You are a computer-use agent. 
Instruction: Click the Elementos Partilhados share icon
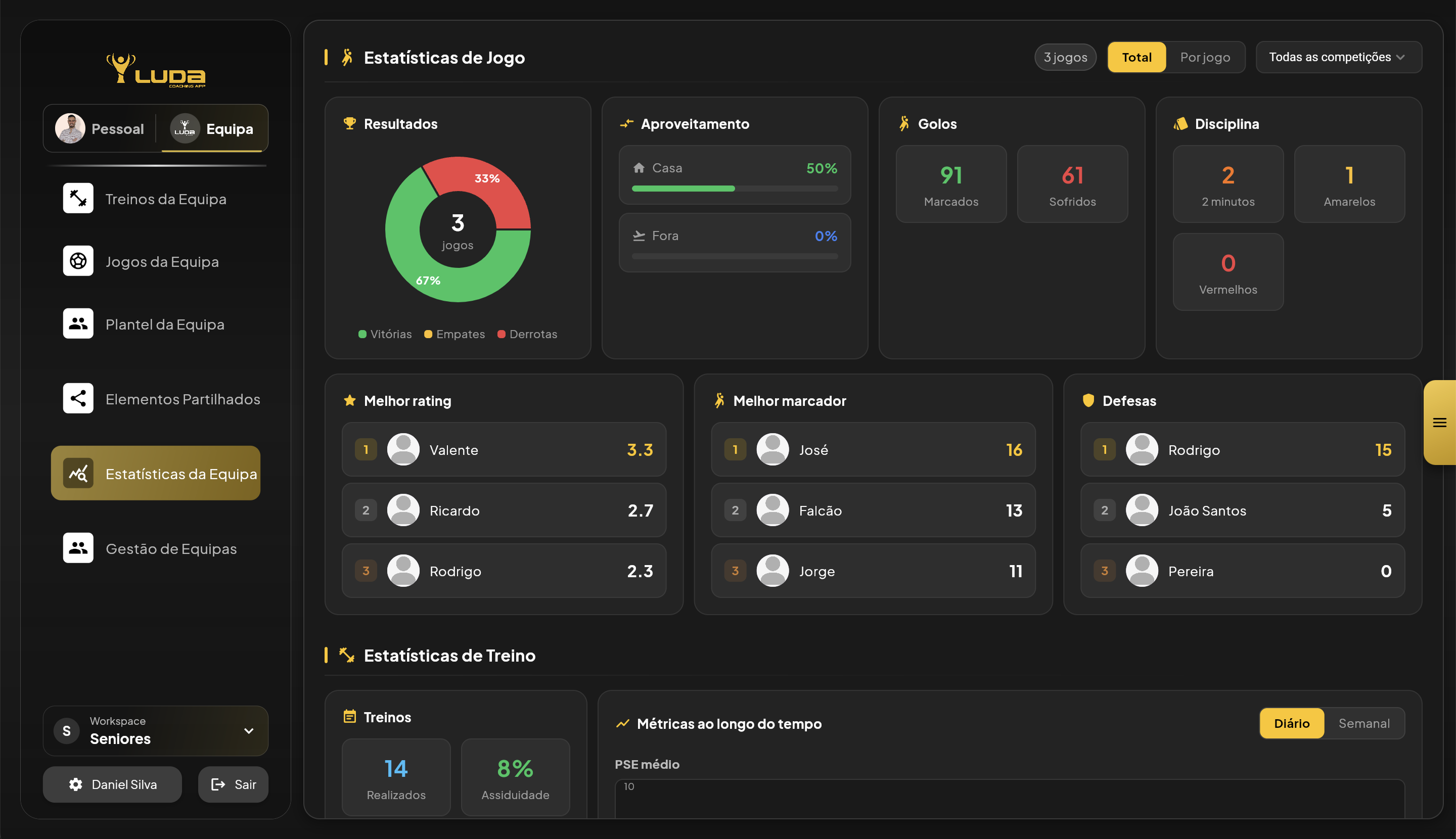point(78,398)
